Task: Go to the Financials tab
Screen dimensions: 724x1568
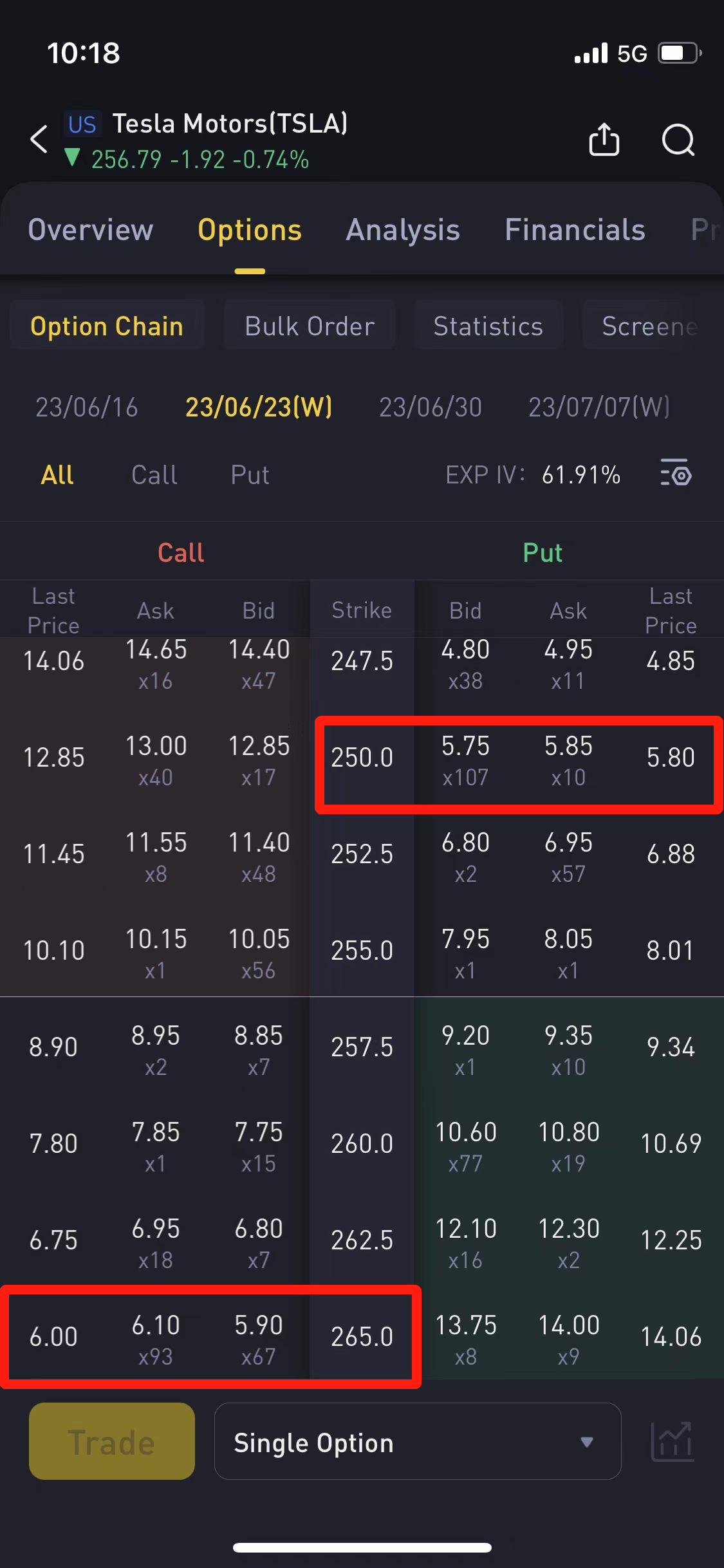Action: point(575,230)
